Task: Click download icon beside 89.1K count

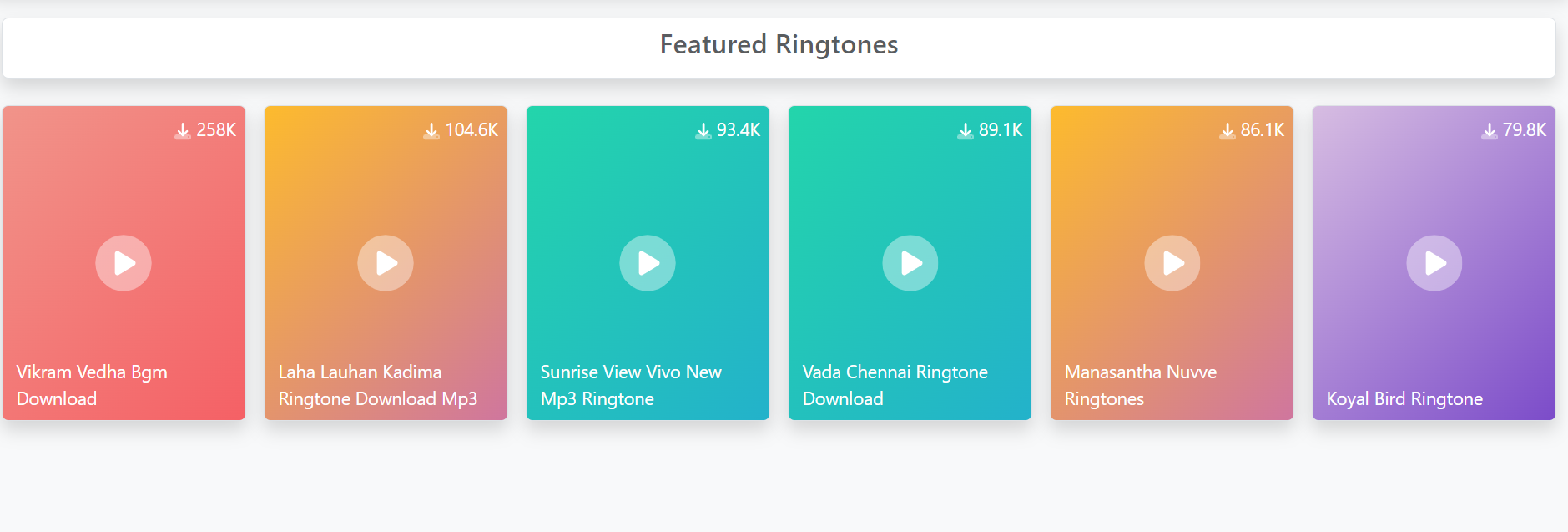Action: 966,131
